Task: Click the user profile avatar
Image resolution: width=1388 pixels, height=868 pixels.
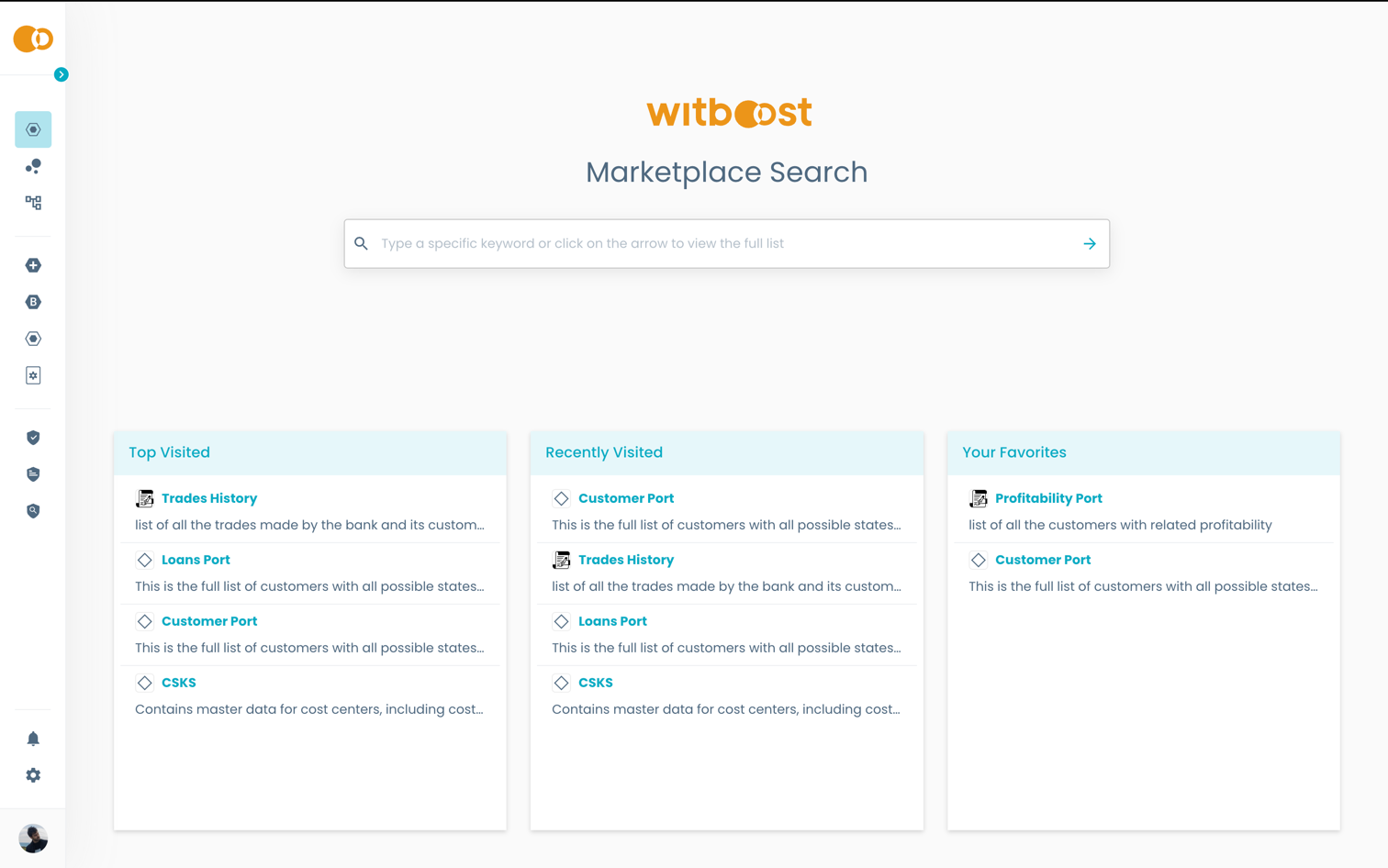Action: [x=33, y=838]
